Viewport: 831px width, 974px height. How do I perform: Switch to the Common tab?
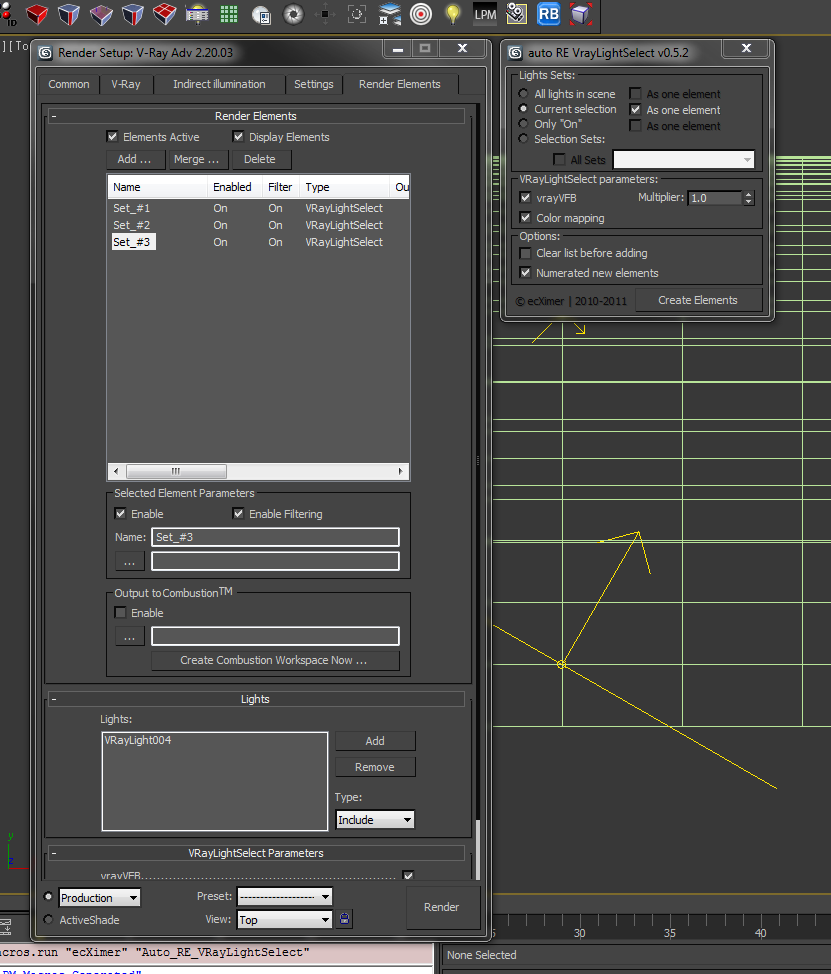click(x=68, y=84)
